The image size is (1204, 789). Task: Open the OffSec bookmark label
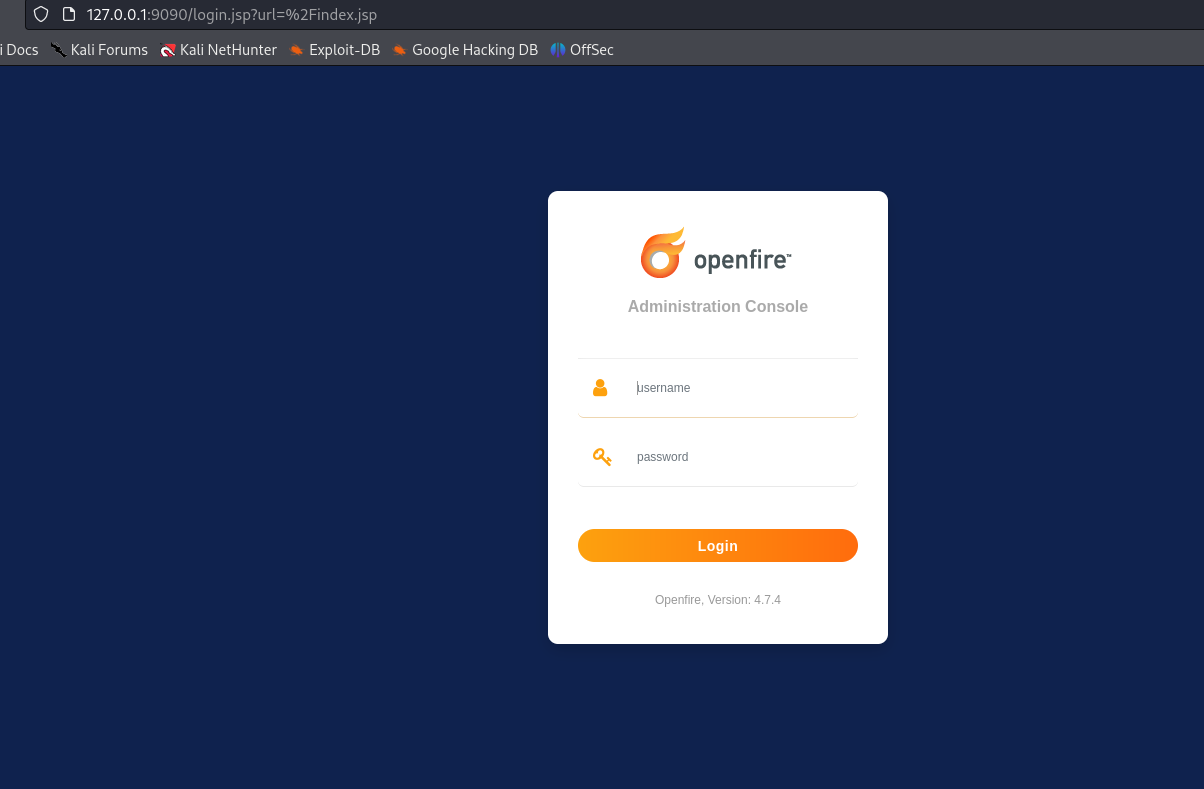591,50
